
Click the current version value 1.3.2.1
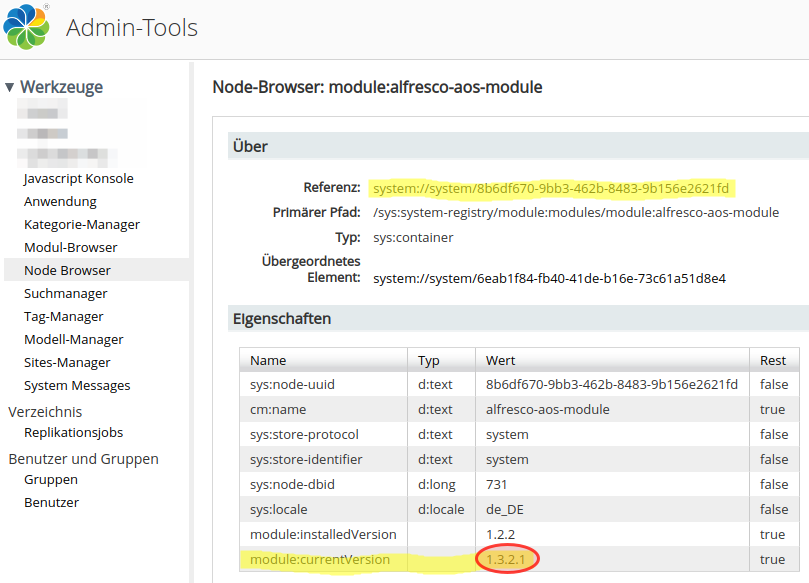505,560
